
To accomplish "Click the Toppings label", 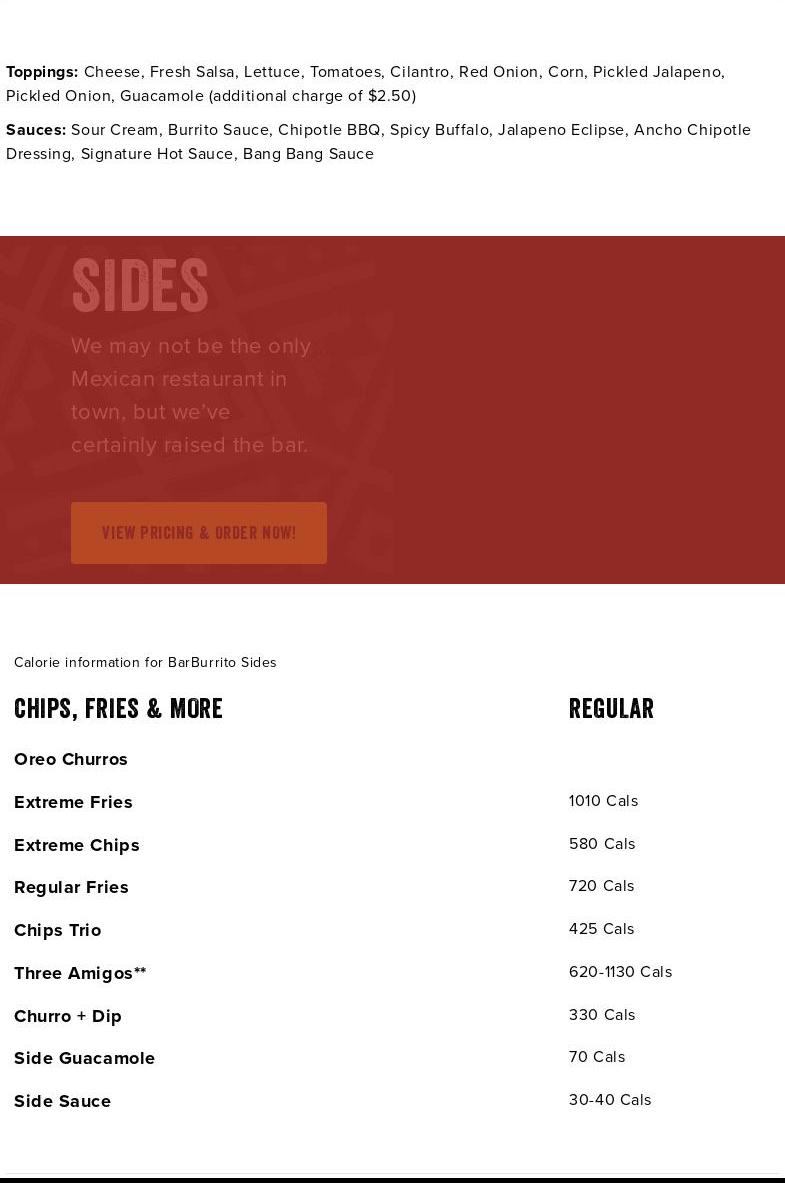I will 42,72.
